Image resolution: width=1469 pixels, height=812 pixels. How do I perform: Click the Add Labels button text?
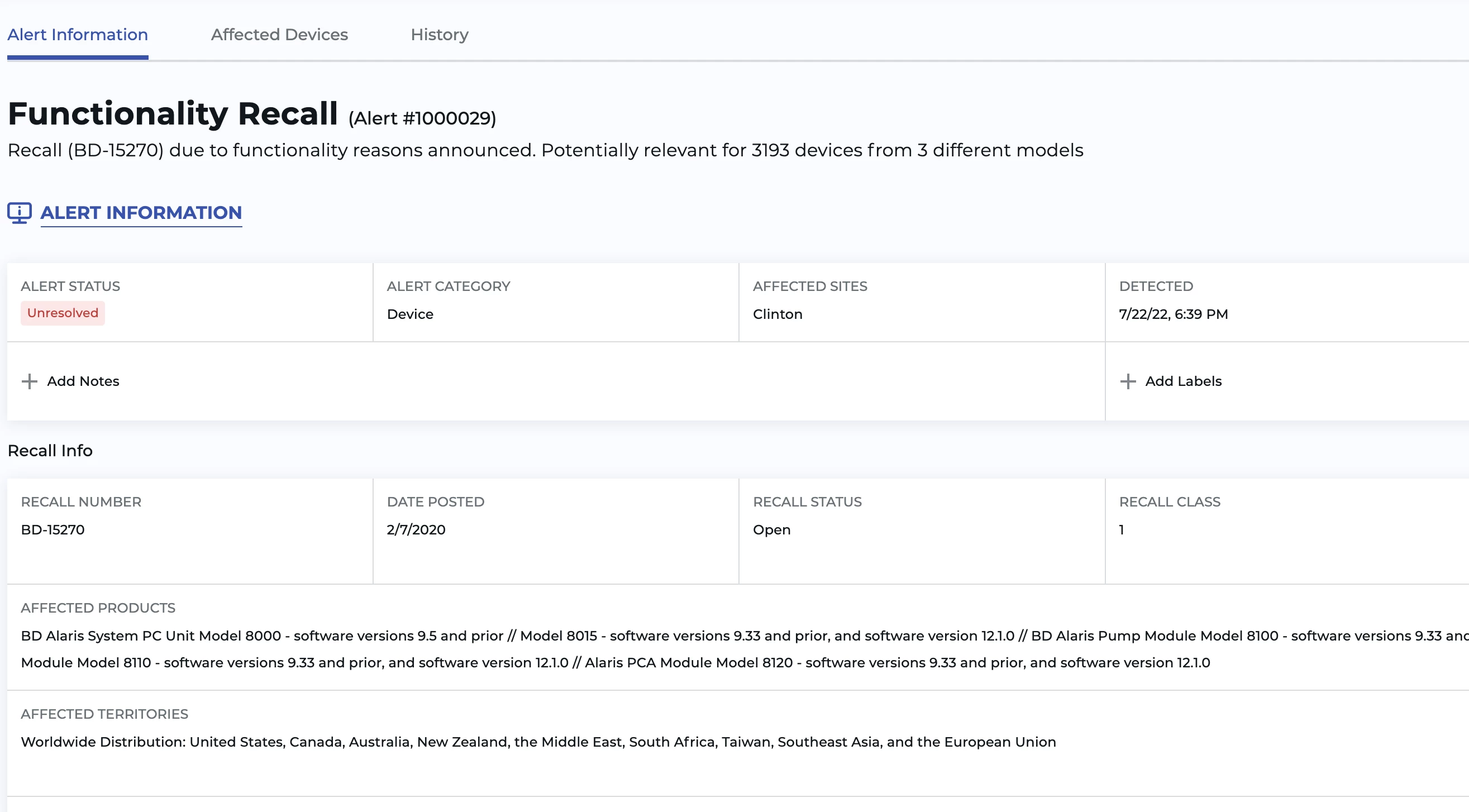click(1183, 381)
